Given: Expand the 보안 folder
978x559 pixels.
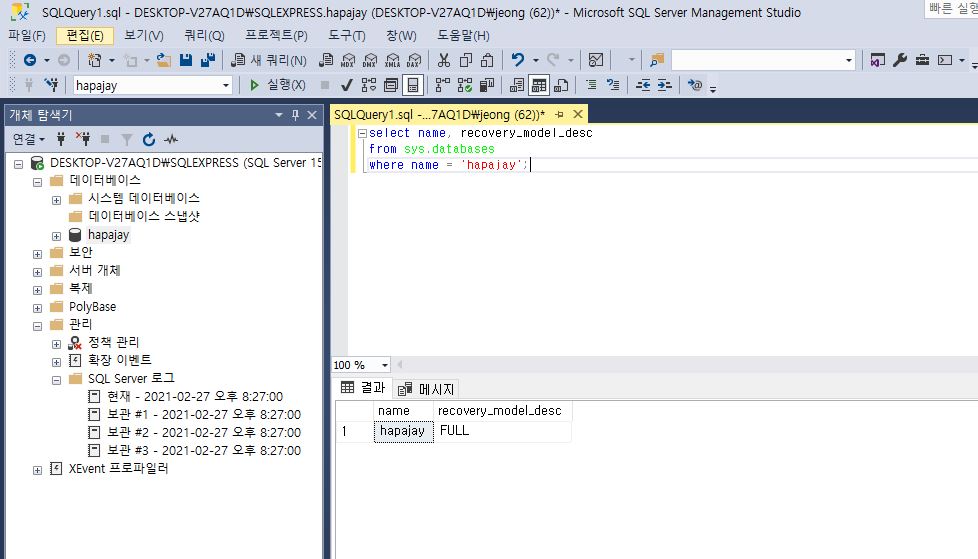Looking at the screenshot, I should point(37,254).
